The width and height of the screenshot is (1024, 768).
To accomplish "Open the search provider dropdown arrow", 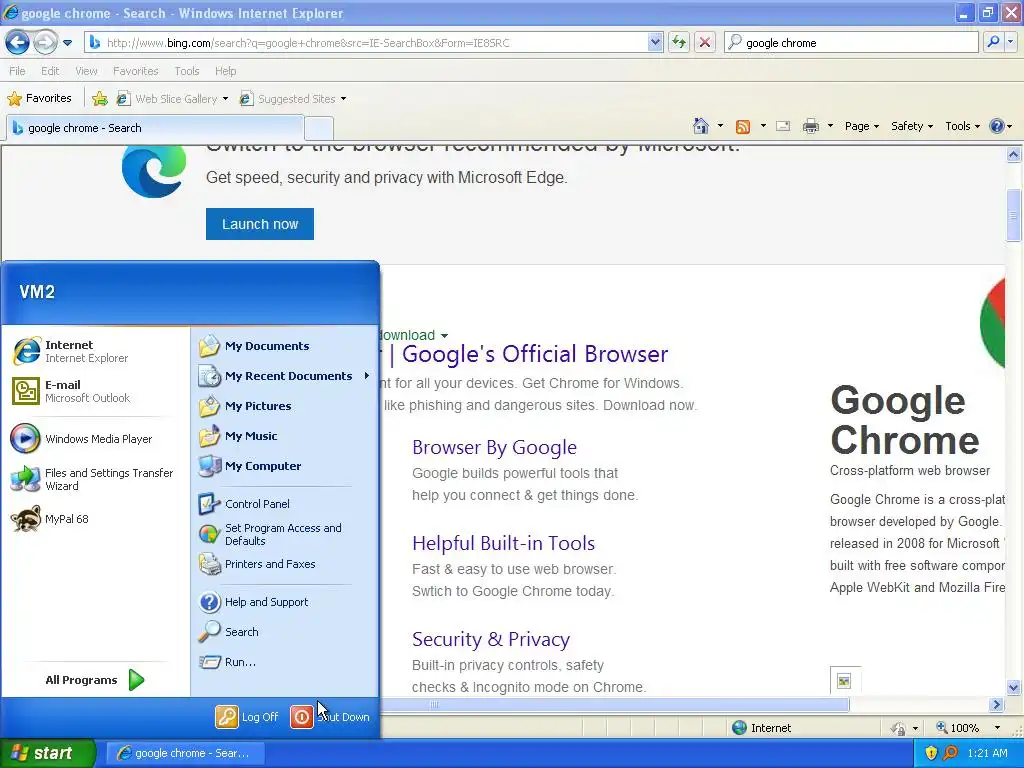I will coord(1011,42).
